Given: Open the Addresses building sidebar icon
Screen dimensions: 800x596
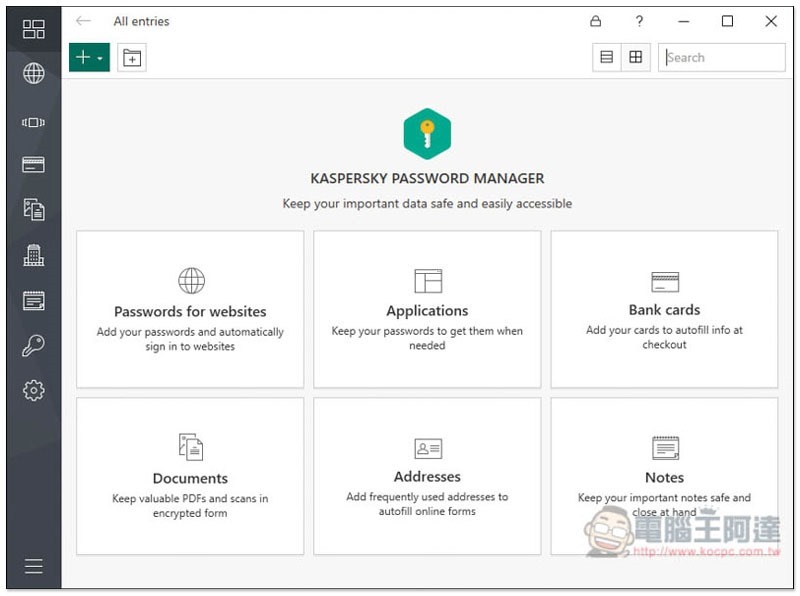Looking at the screenshot, I should 33,255.
